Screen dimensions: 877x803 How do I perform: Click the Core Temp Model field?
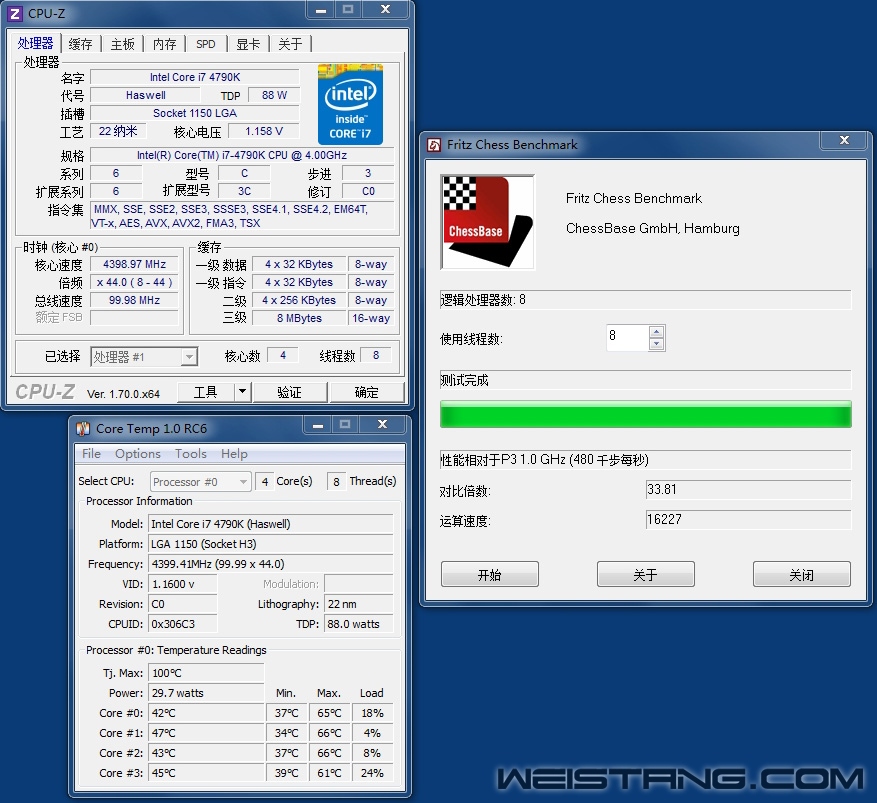tap(271, 524)
